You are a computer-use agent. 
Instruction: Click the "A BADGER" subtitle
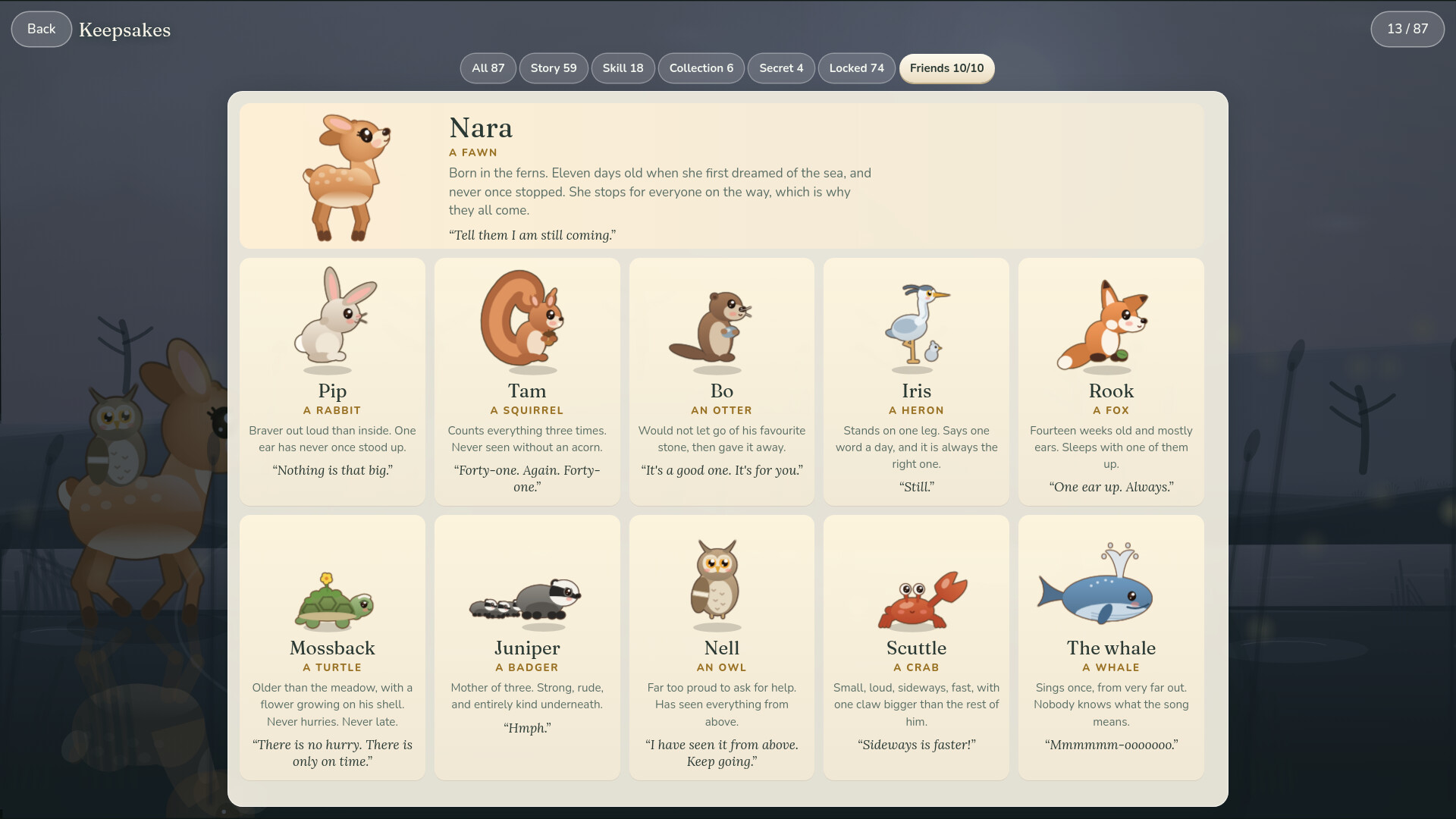pyautogui.click(x=527, y=667)
